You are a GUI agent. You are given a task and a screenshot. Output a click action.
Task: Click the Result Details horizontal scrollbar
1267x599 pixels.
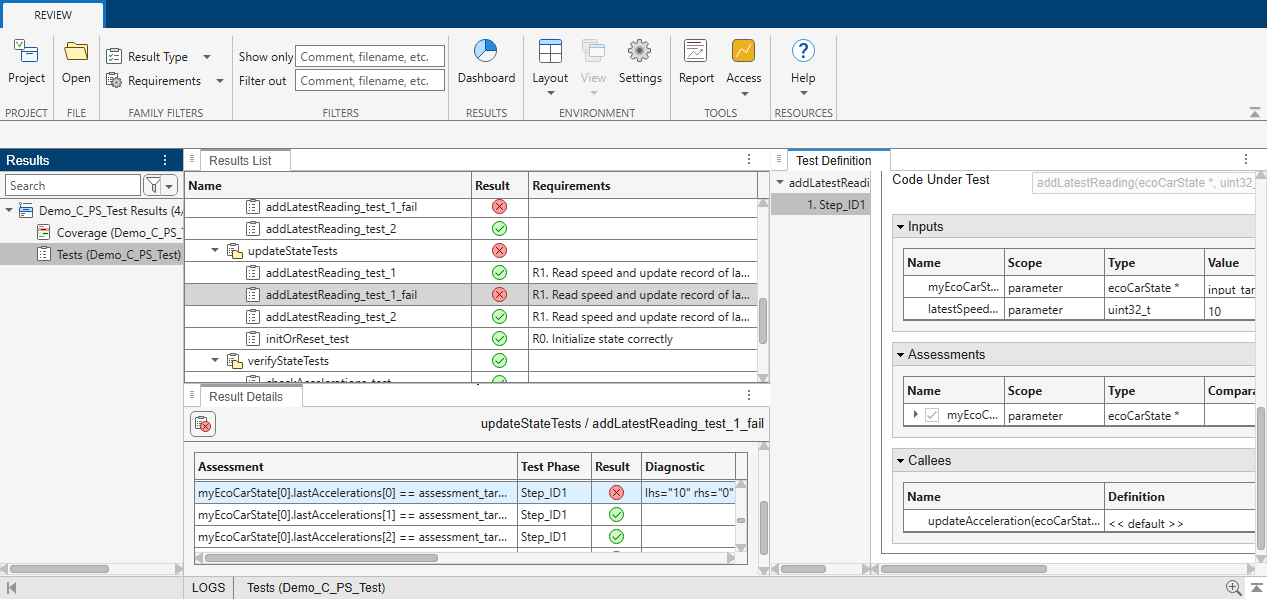320,558
